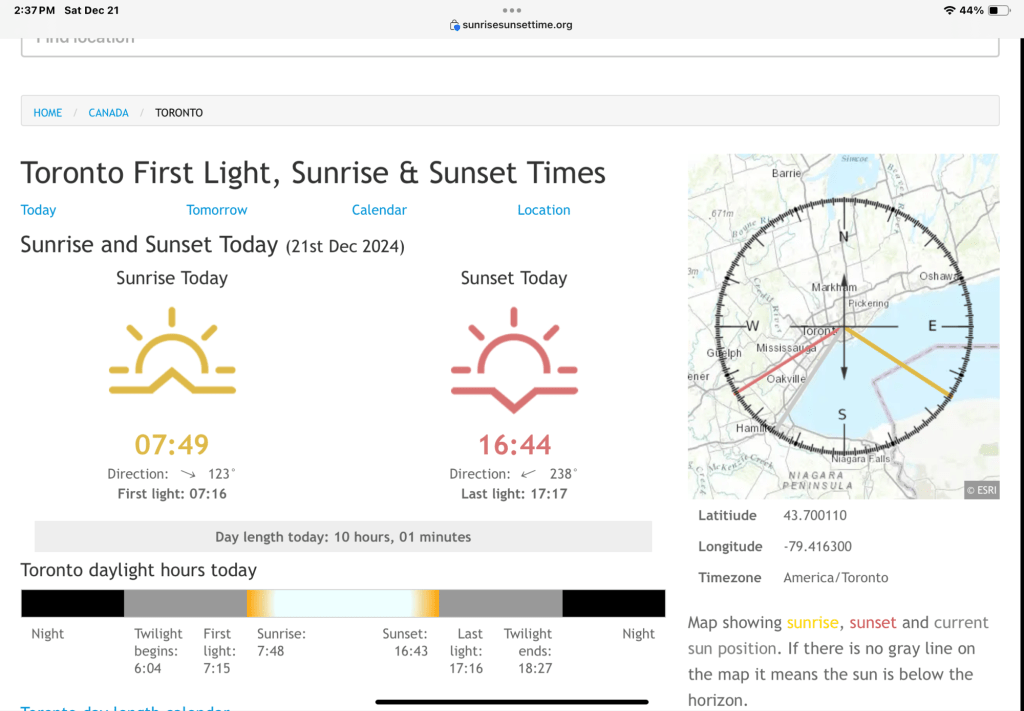Click the yellow sunrise sun icon
The width and height of the screenshot is (1024, 711).
172,358
